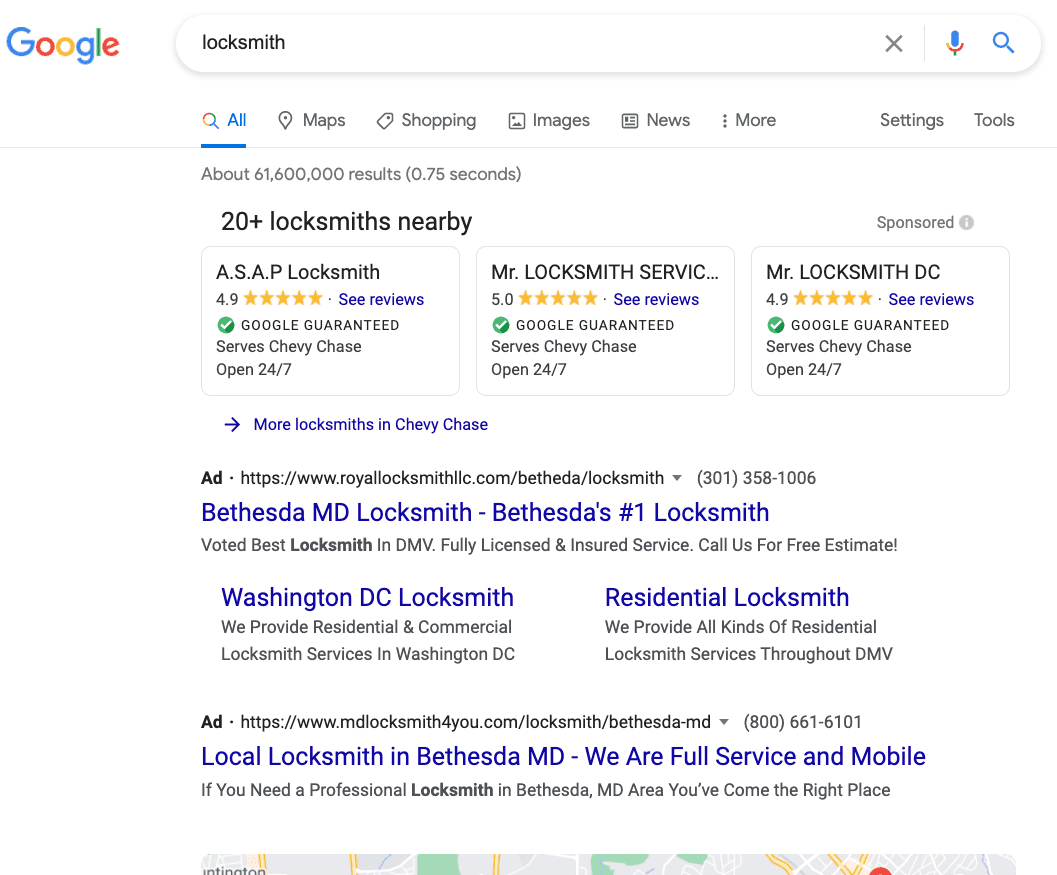Screen dimensions: 1057x875
Task: Submit search with magnifying glass icon
Action: click(x=1003, y=43)
